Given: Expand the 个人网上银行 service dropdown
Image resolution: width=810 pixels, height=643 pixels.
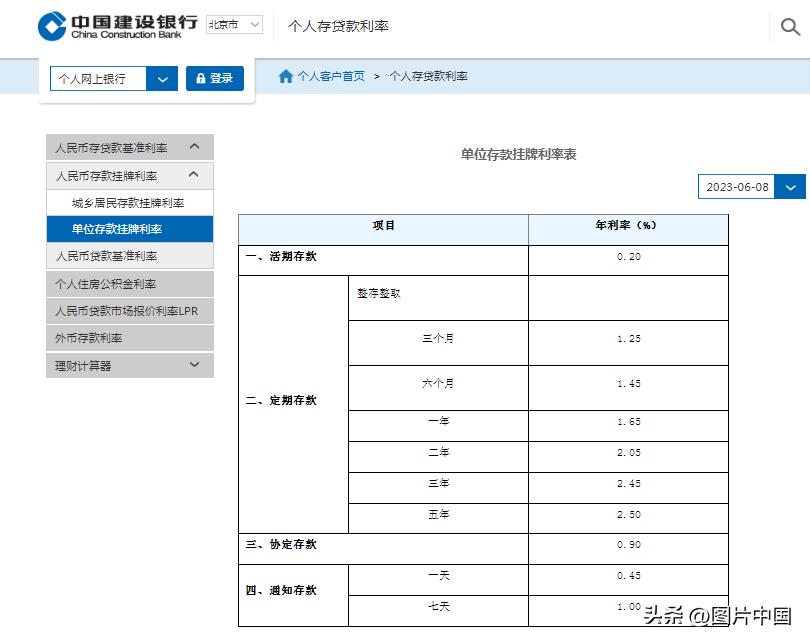Looking at the screenshot, I should pyautogui.click(x=161, y=77).
